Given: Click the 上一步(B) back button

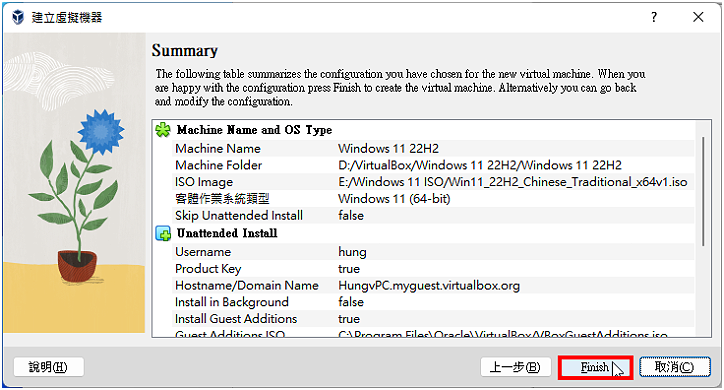Looking at the screenshot, I should (x=515, y=367).
